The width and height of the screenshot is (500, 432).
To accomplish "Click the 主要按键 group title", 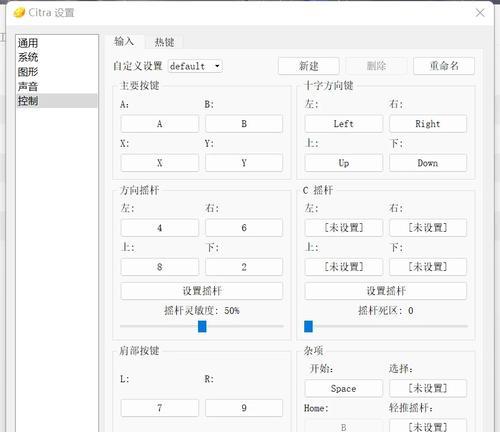I will (x=140, y=86).
